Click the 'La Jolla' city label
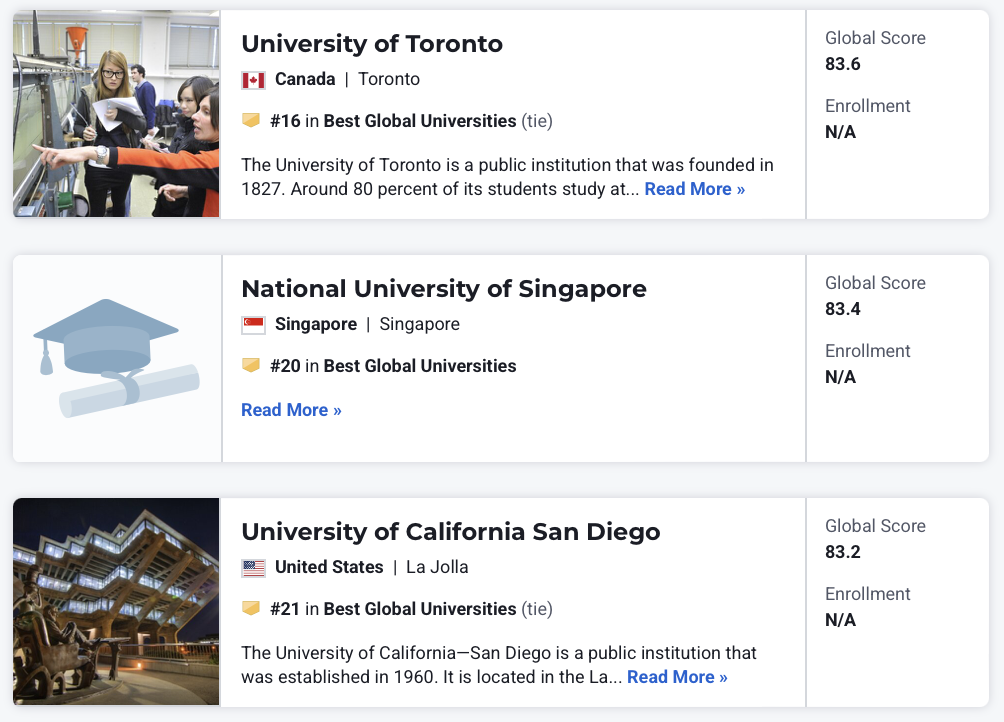The image size is (1004, 722). [437, 567]
